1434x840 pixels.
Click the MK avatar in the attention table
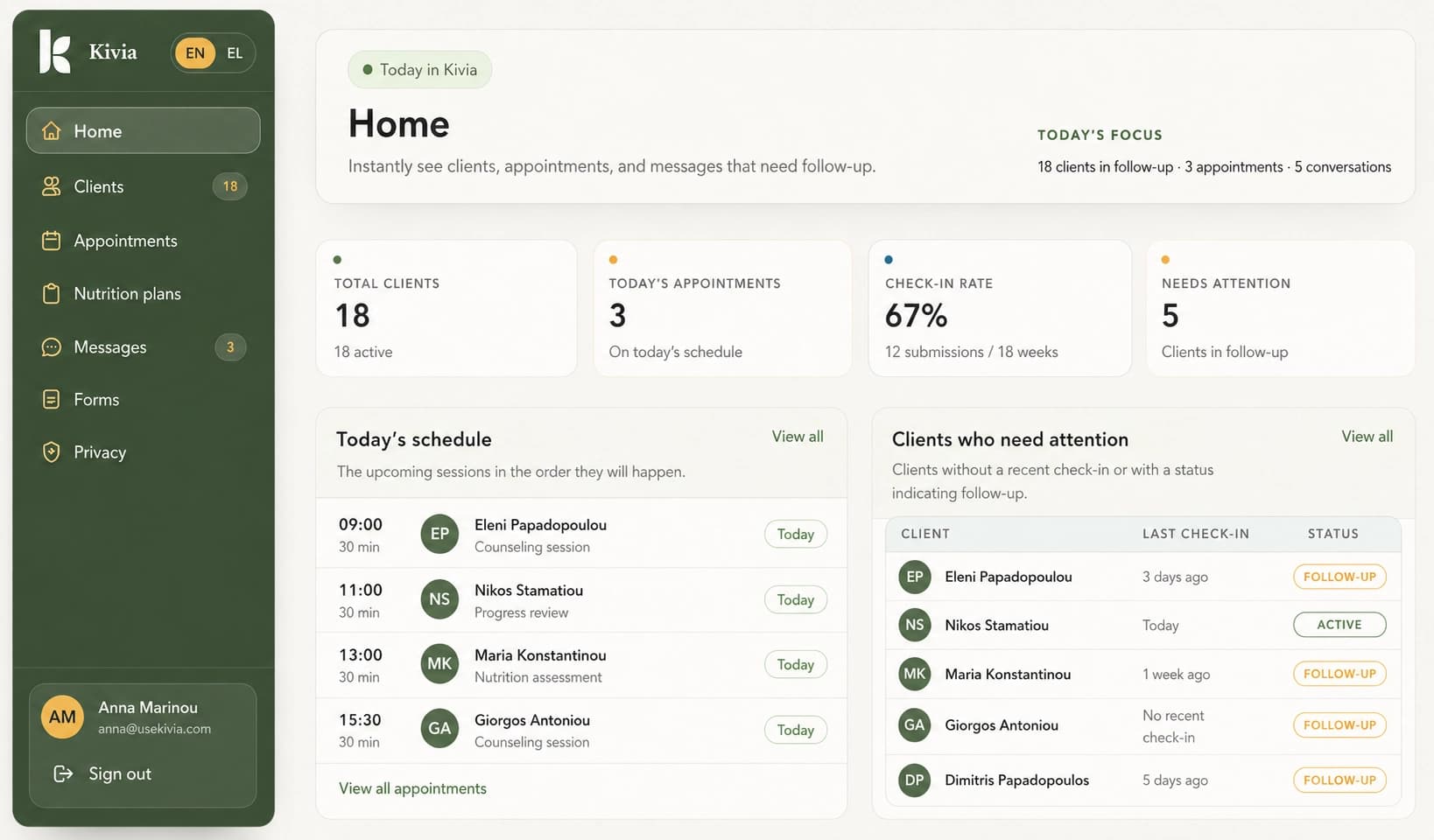tap(915, 674)
